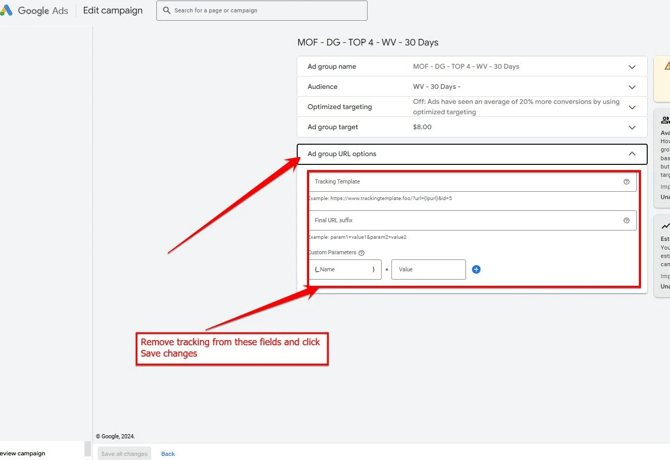Screen dimensions: 670x460
Task: Expand the Optimized targeting section
Action: (x=631, y=107)
